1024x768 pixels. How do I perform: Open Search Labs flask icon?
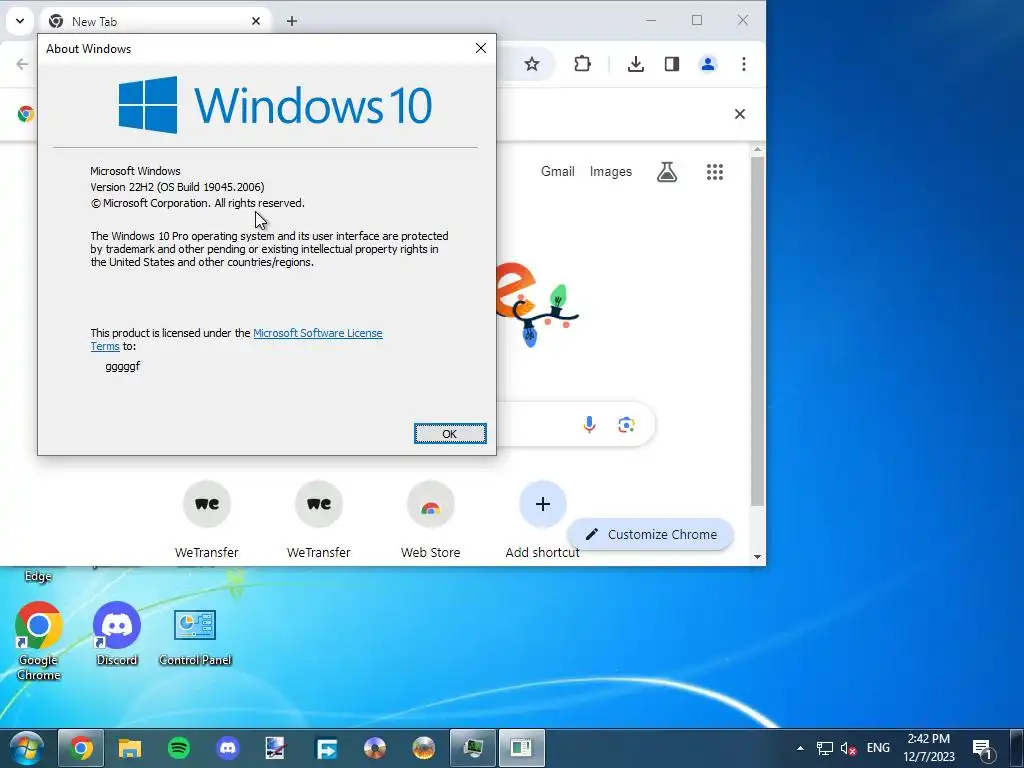pyautogui.click(x=667, y=172)
